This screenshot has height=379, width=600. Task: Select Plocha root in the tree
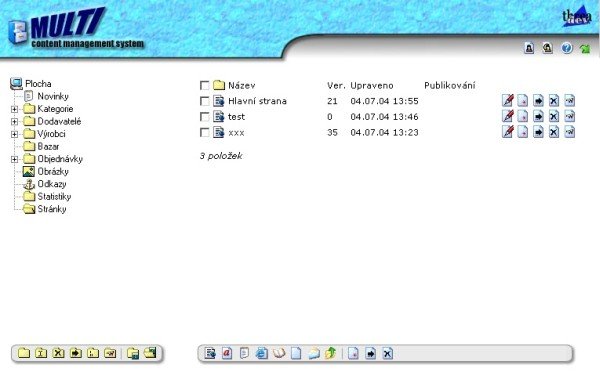coord(38,83)
